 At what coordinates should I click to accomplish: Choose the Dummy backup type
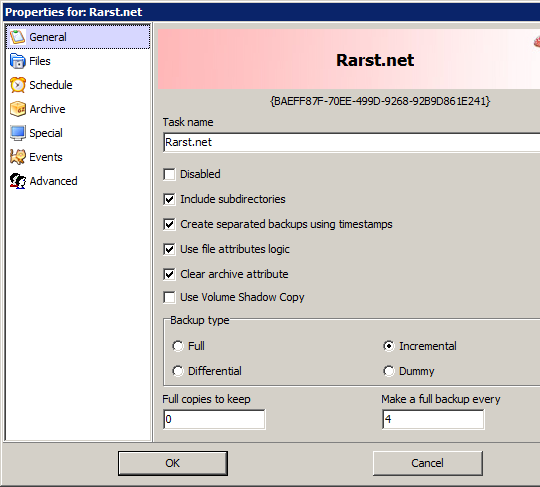point(389,371)
